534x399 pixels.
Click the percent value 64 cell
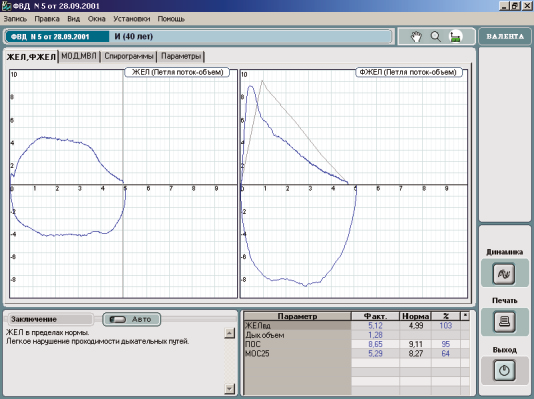tap(446, 353)
